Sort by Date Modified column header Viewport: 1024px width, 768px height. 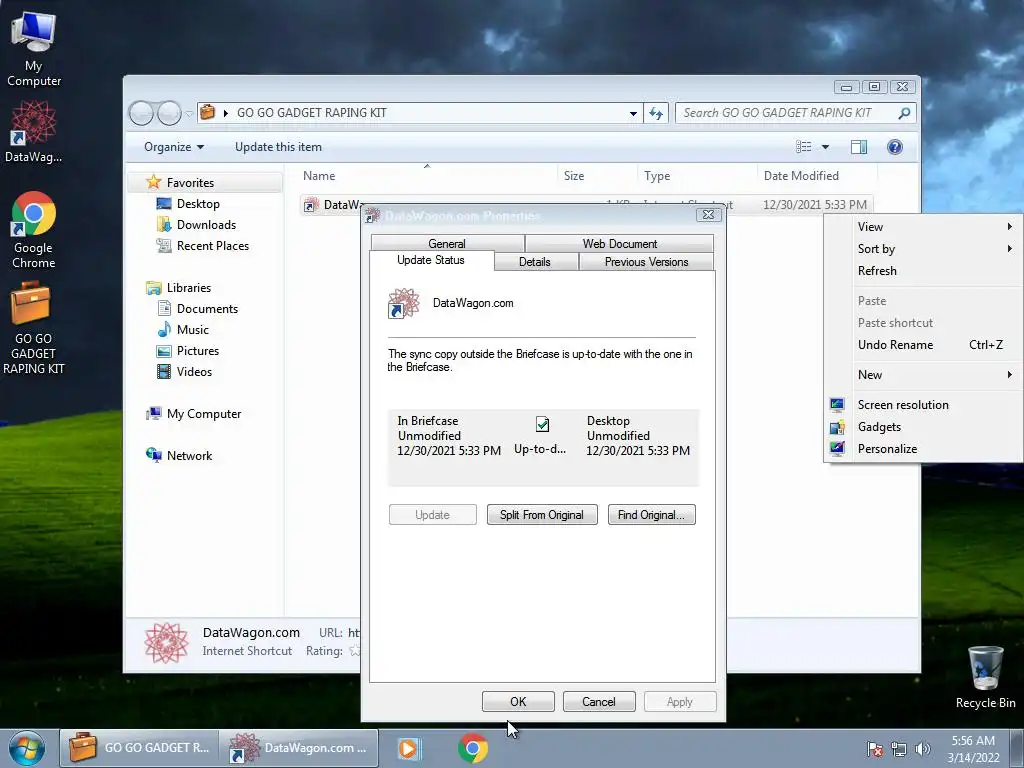816,176
